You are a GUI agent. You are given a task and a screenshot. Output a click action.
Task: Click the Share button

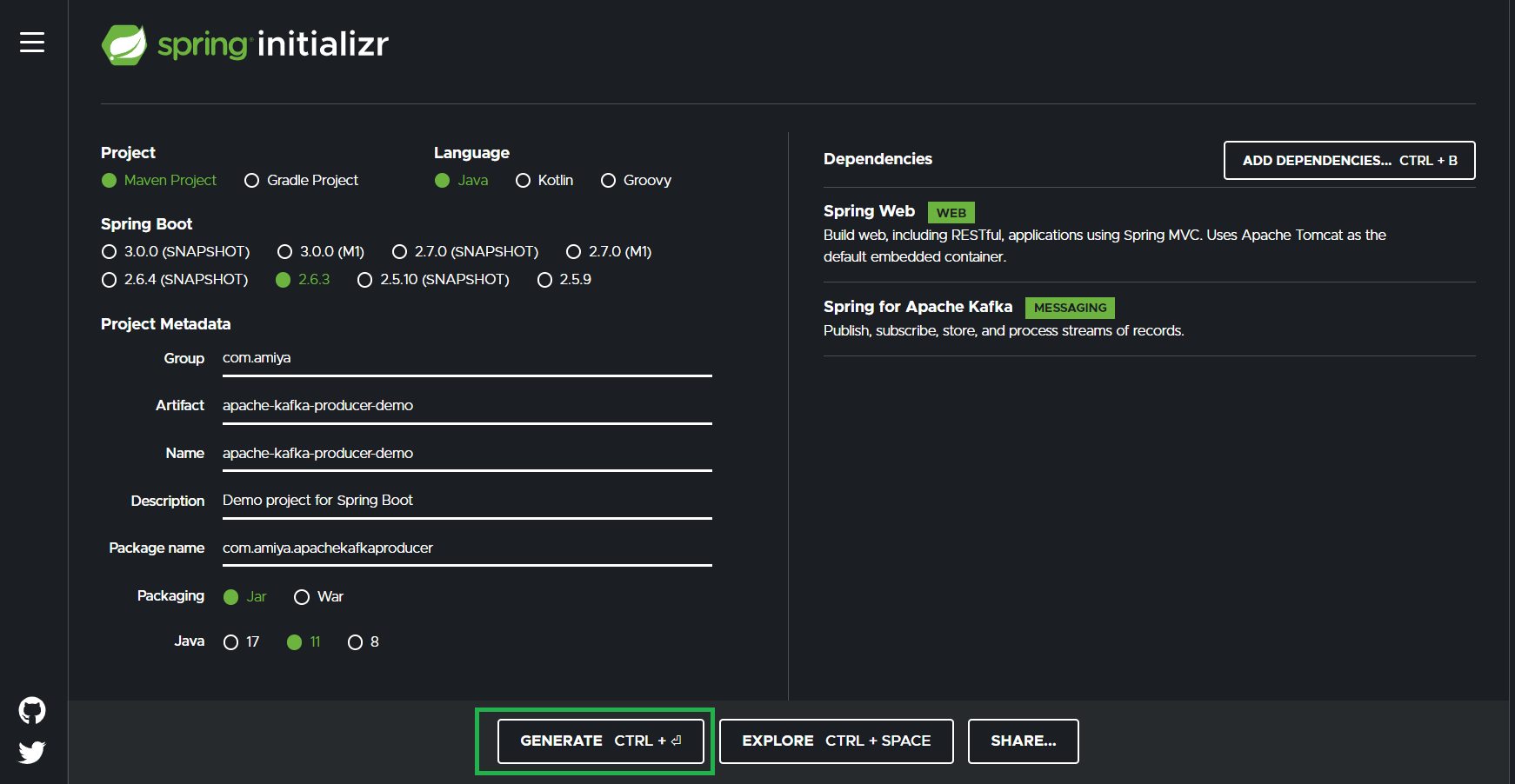click(1024, 741)
